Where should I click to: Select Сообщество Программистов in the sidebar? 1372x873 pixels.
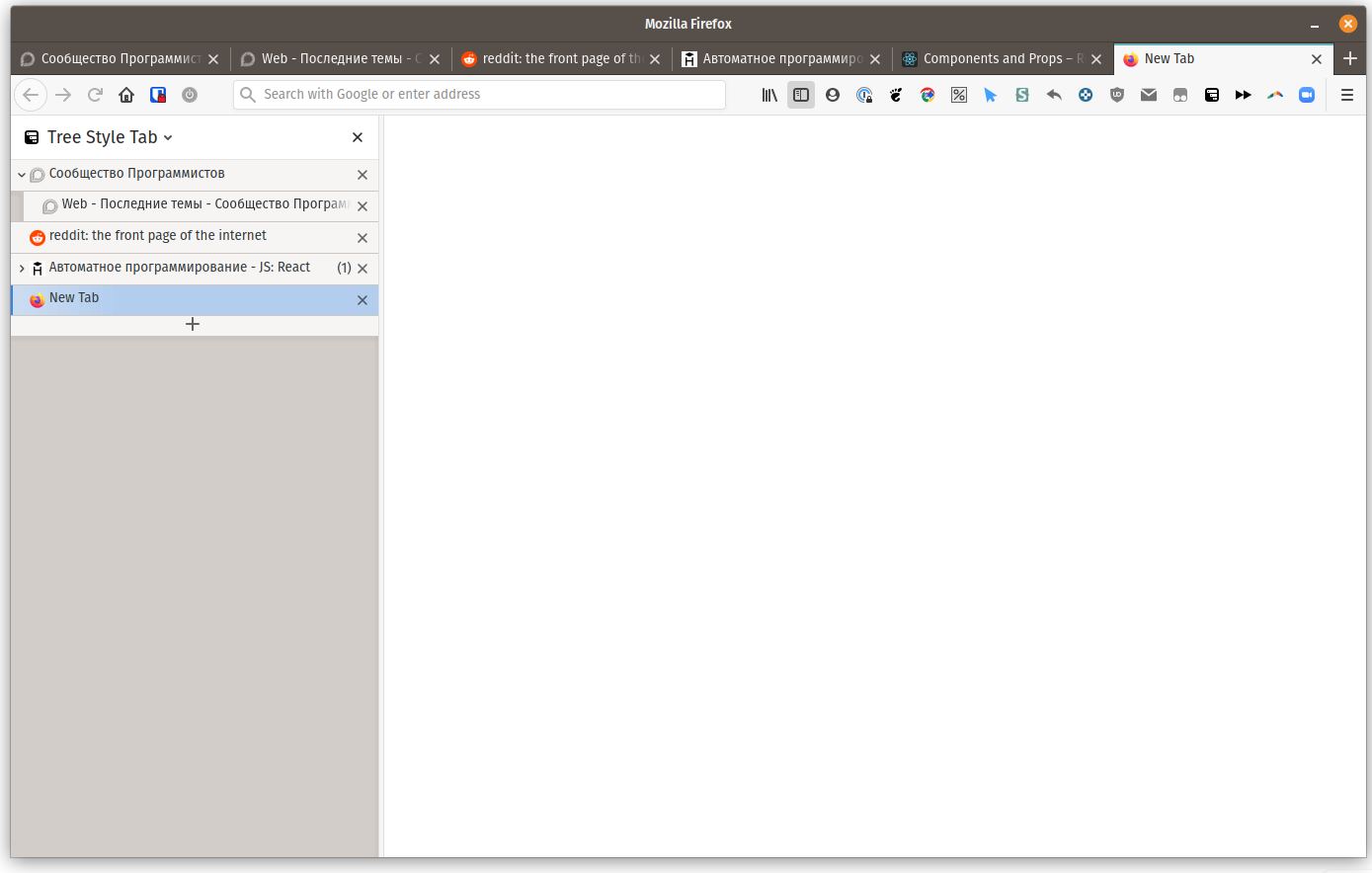[195, 175]
